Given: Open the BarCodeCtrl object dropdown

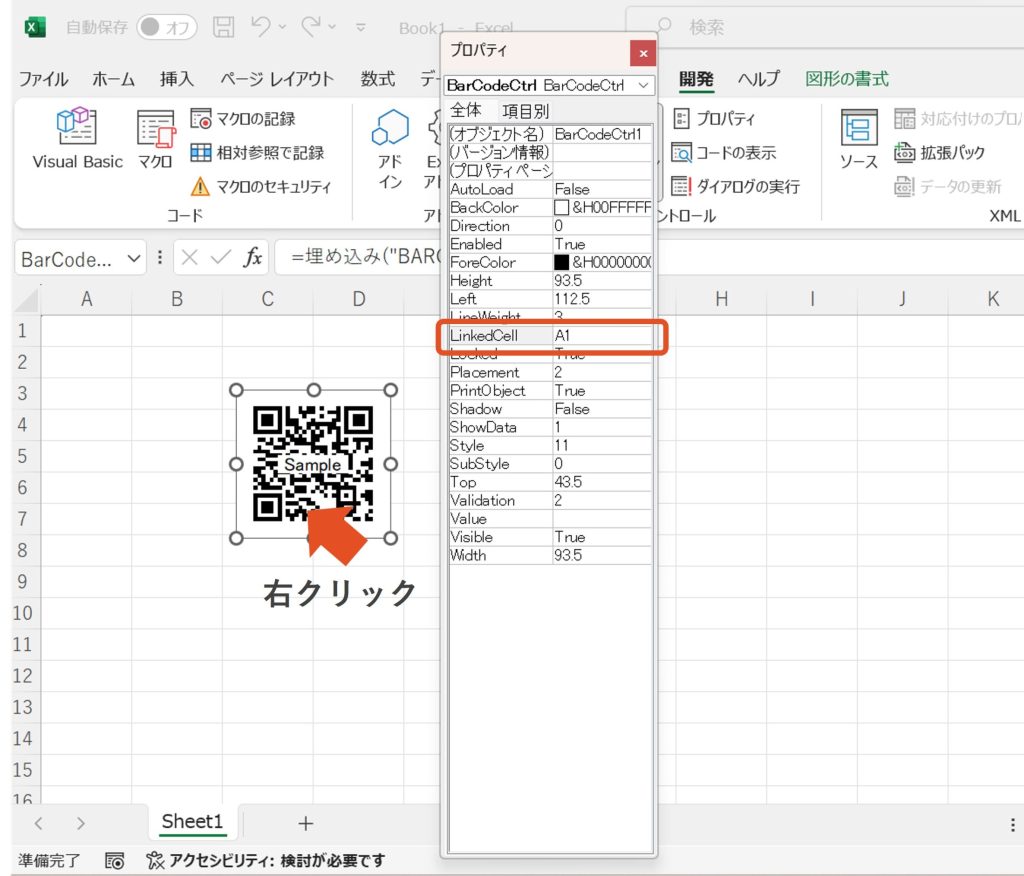Looking at the screenshot, I should tap(643, 86).
